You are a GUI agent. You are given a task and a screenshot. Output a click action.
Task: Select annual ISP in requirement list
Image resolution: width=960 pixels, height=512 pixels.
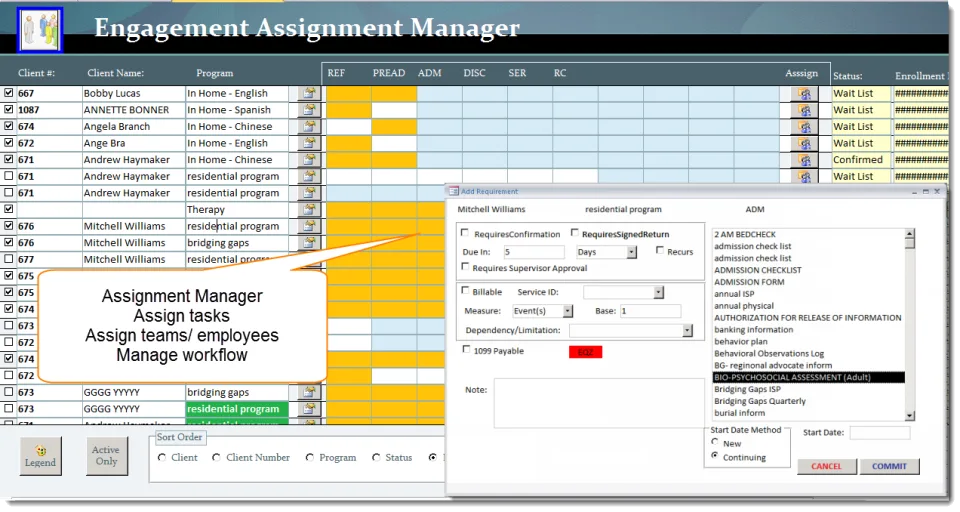coord(734,294)
